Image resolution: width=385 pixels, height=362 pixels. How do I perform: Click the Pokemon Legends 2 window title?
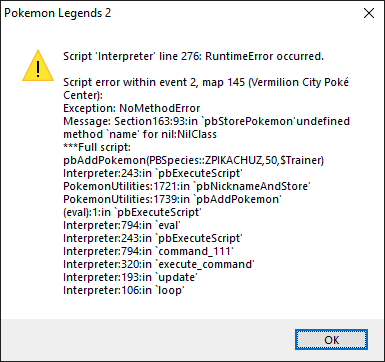tap(58, 13)
